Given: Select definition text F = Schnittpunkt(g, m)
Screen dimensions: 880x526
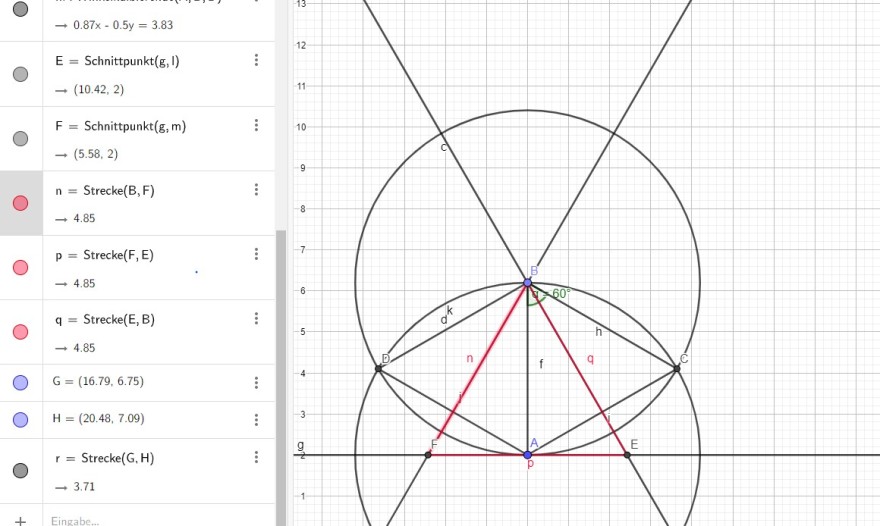Looking at the screenshot, I should coord(121,126).
